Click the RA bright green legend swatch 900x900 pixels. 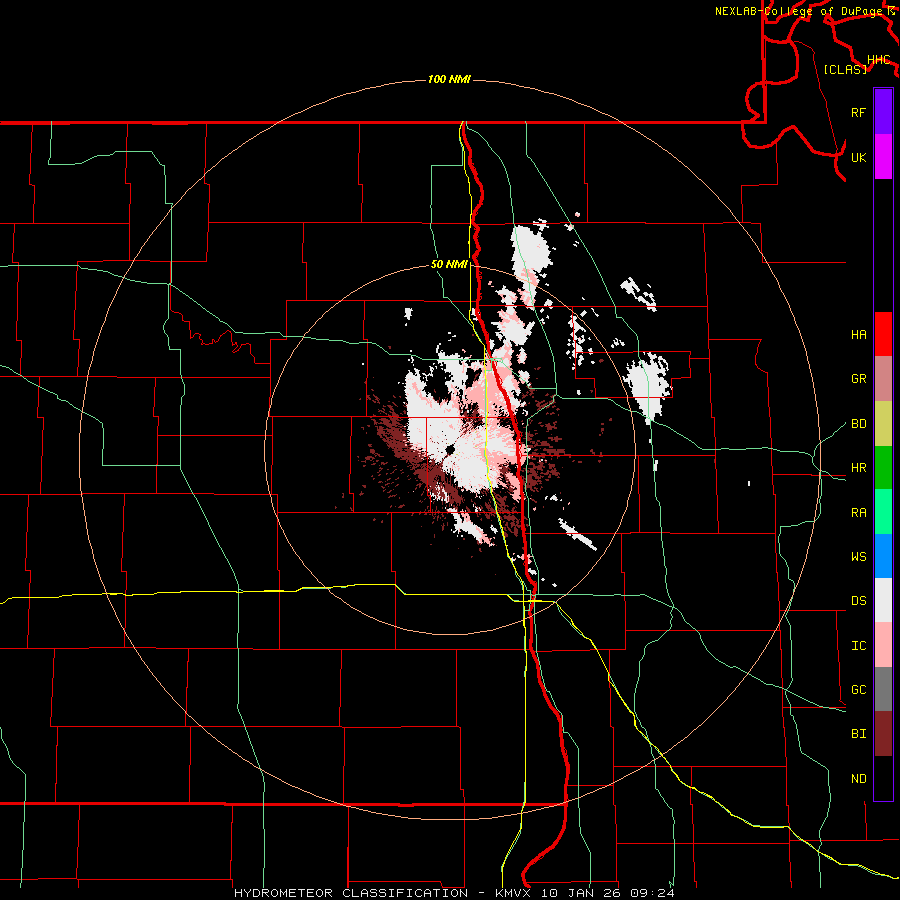[883, 512]
